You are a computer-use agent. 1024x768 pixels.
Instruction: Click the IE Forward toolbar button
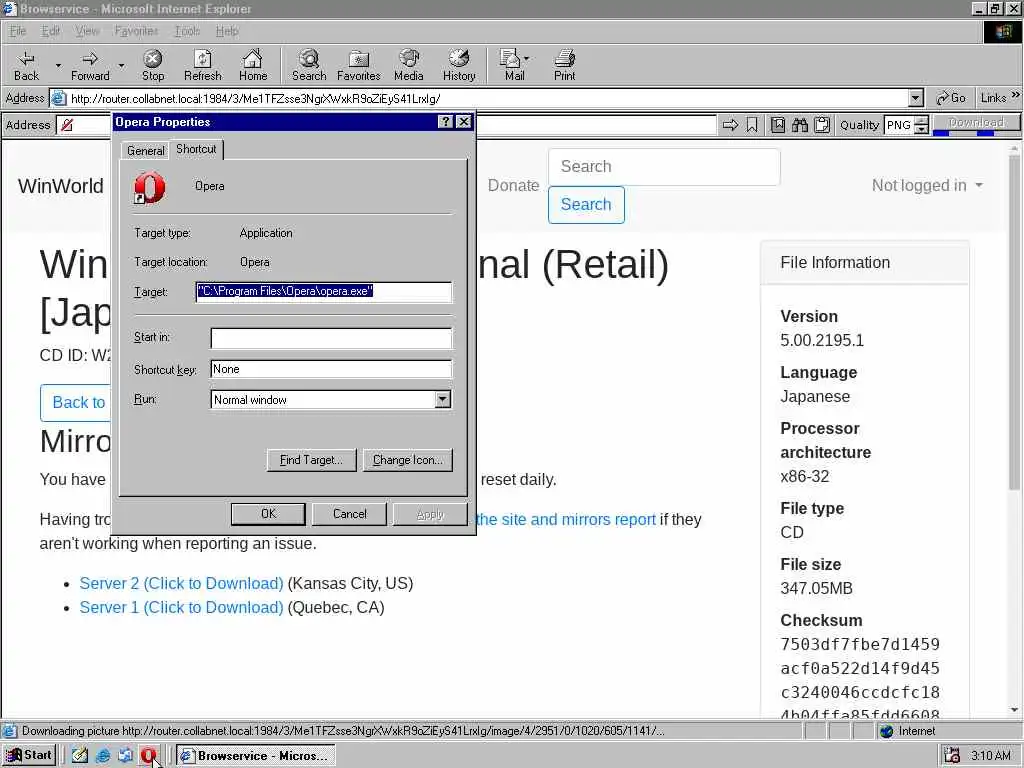(x=90, y=65)
